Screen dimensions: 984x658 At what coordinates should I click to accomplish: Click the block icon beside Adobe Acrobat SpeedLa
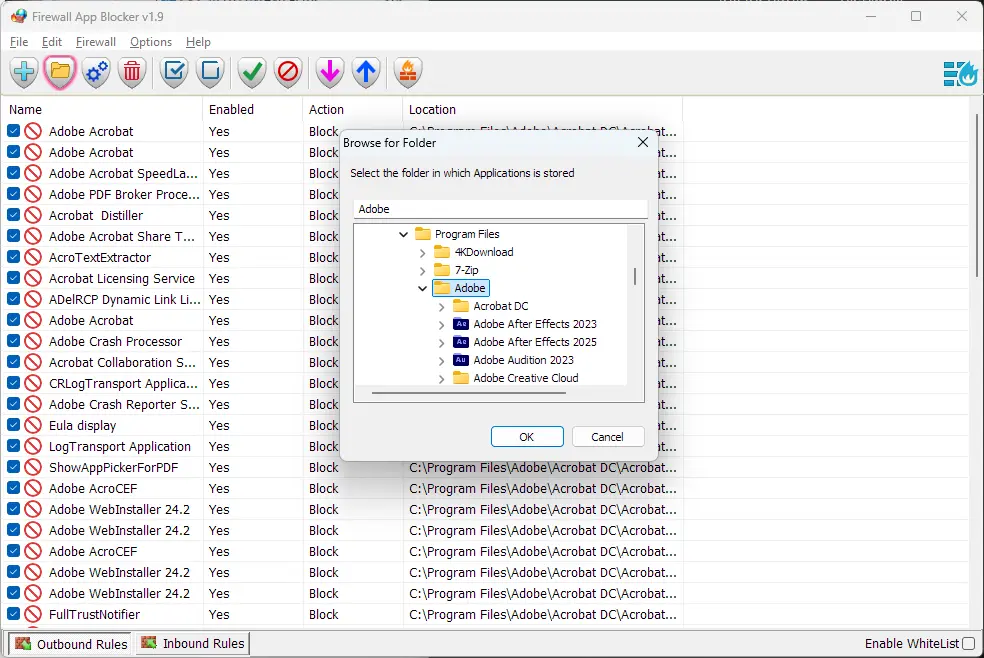33,173
